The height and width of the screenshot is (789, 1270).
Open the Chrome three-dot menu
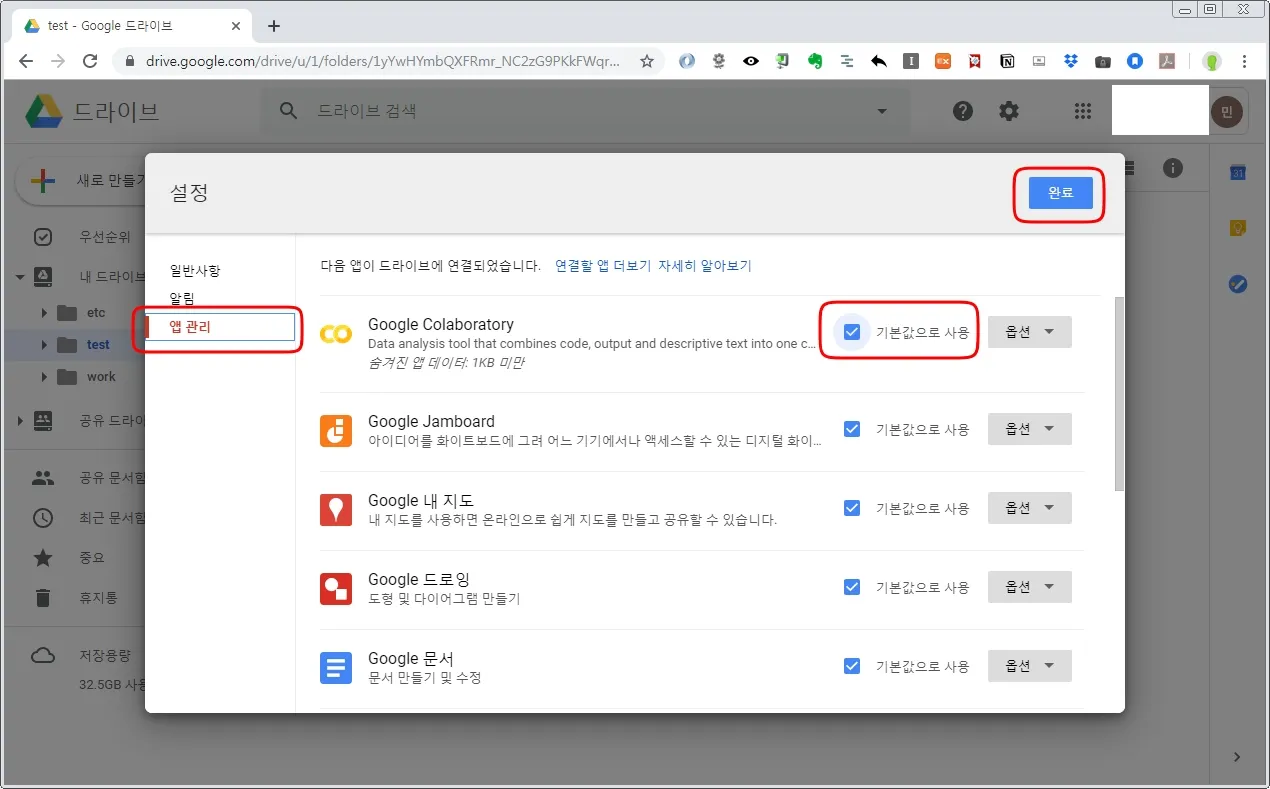coord(1244,61)
